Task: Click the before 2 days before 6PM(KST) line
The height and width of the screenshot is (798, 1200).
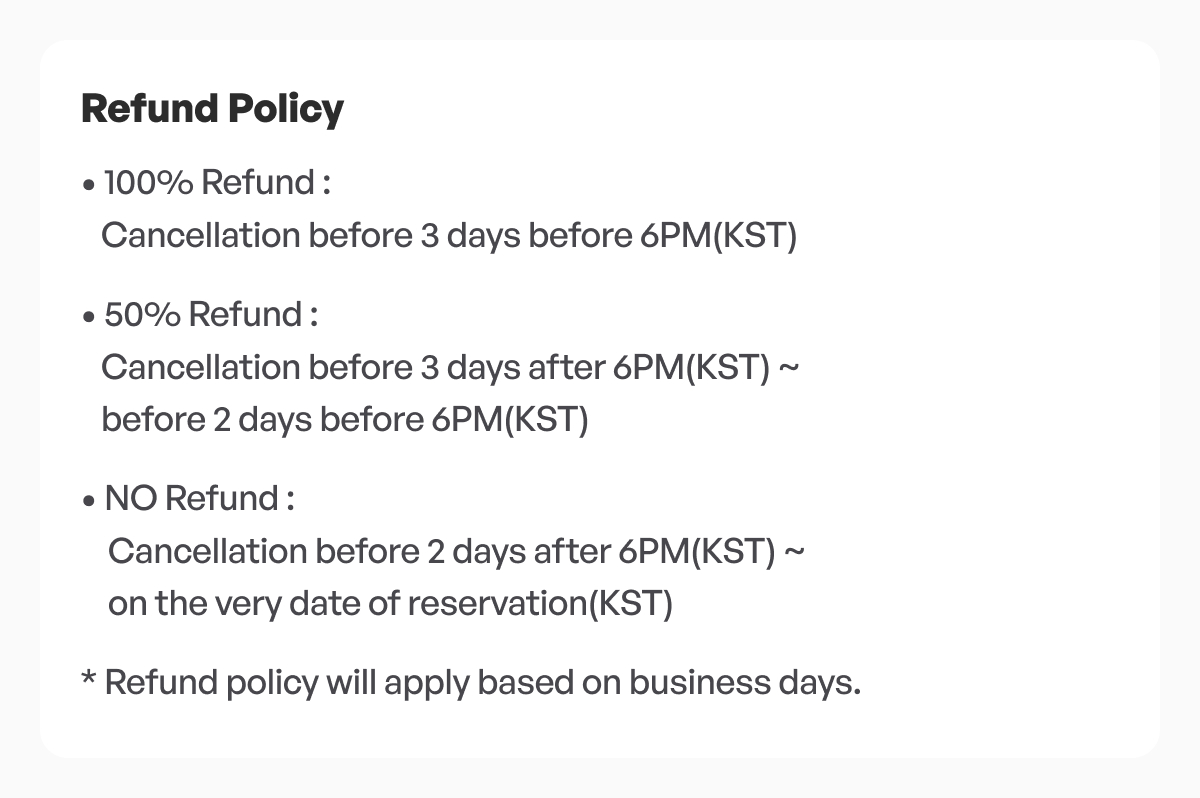Action: point(345,420)
